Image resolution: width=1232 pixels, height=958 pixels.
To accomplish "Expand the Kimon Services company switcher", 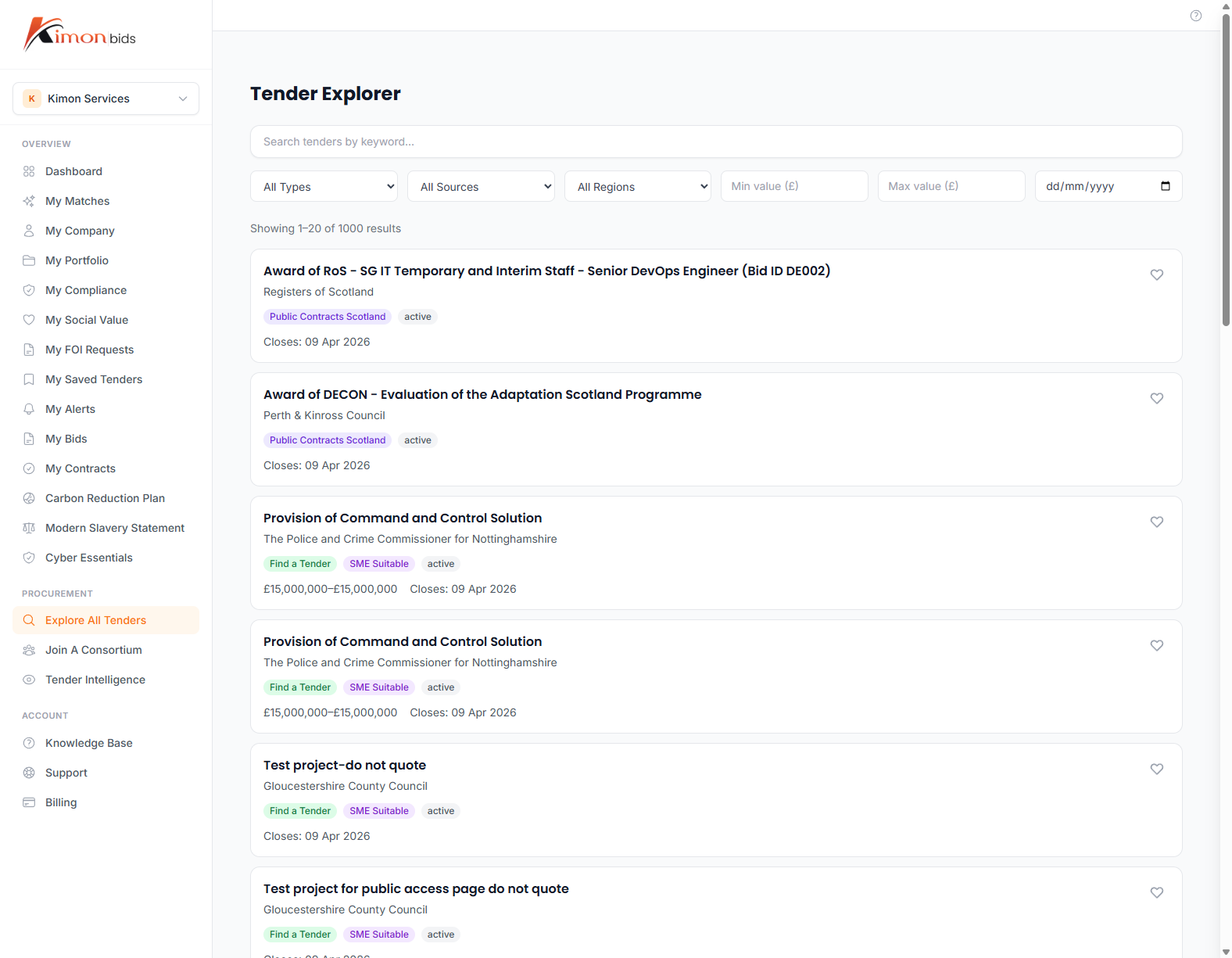I will (x=106, y=99).
